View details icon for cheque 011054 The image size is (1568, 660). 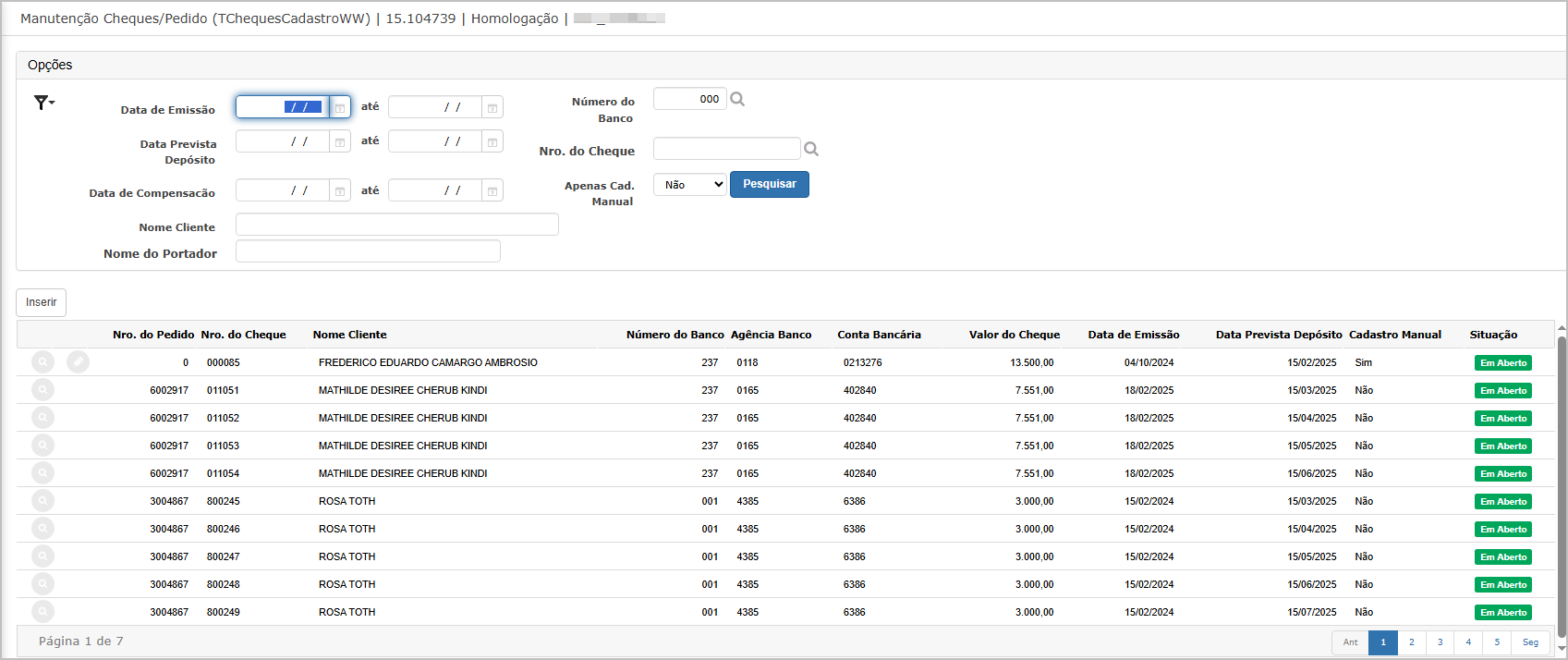43,473
